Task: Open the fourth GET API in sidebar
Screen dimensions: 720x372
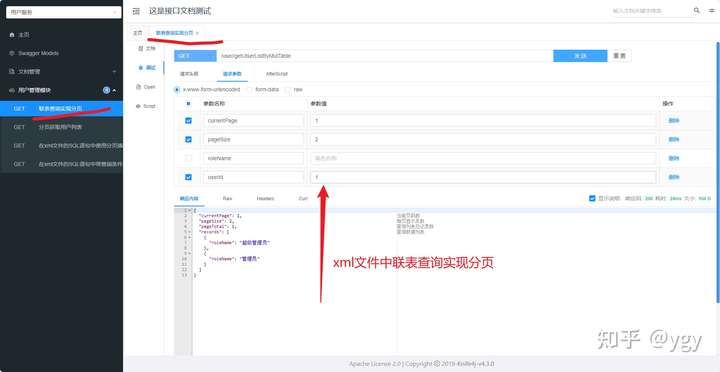Action: point(62,163)
